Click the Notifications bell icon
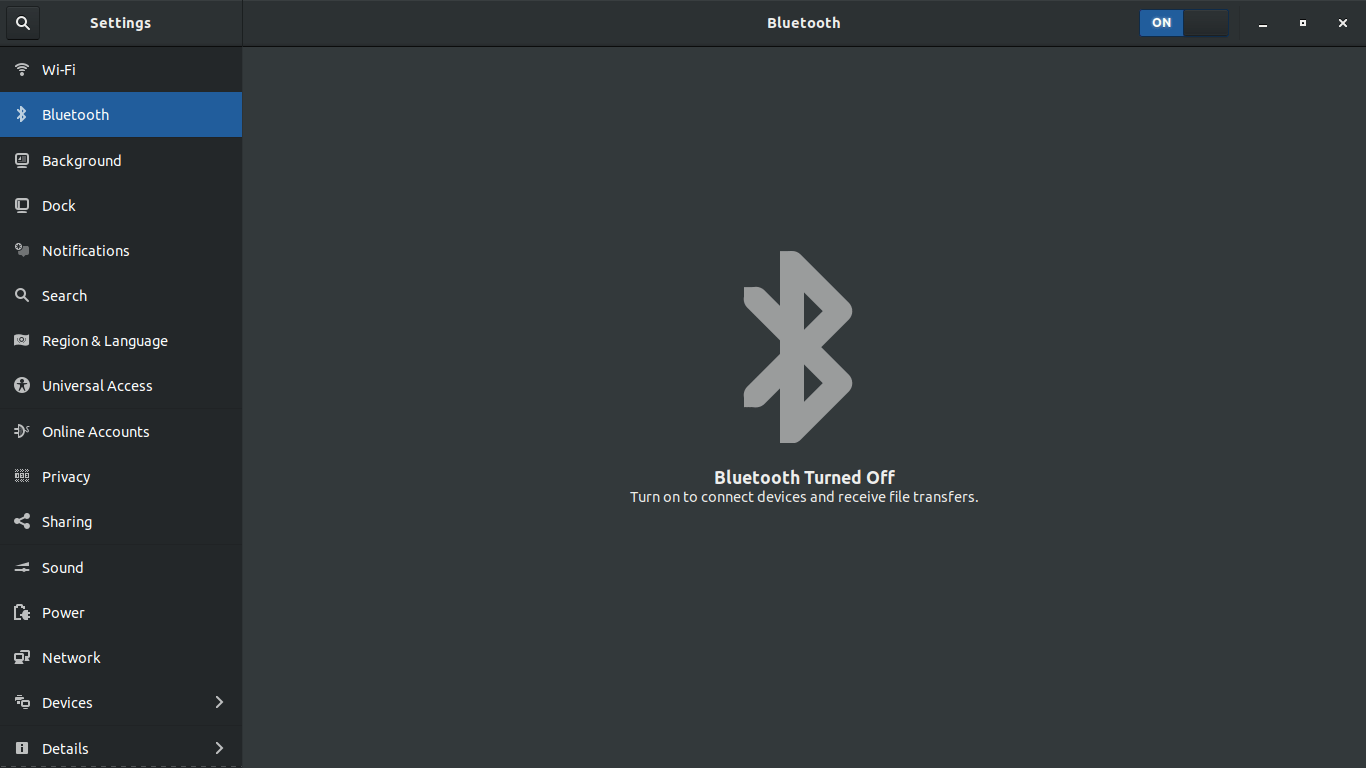This screenshot has height=768, width=1366. [x=21, y=250]
